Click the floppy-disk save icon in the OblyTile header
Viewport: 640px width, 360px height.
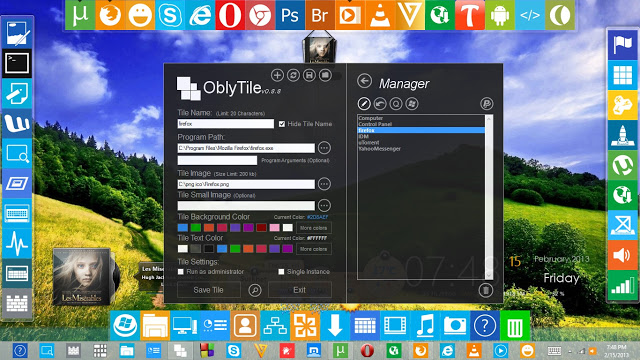point(309,75)
